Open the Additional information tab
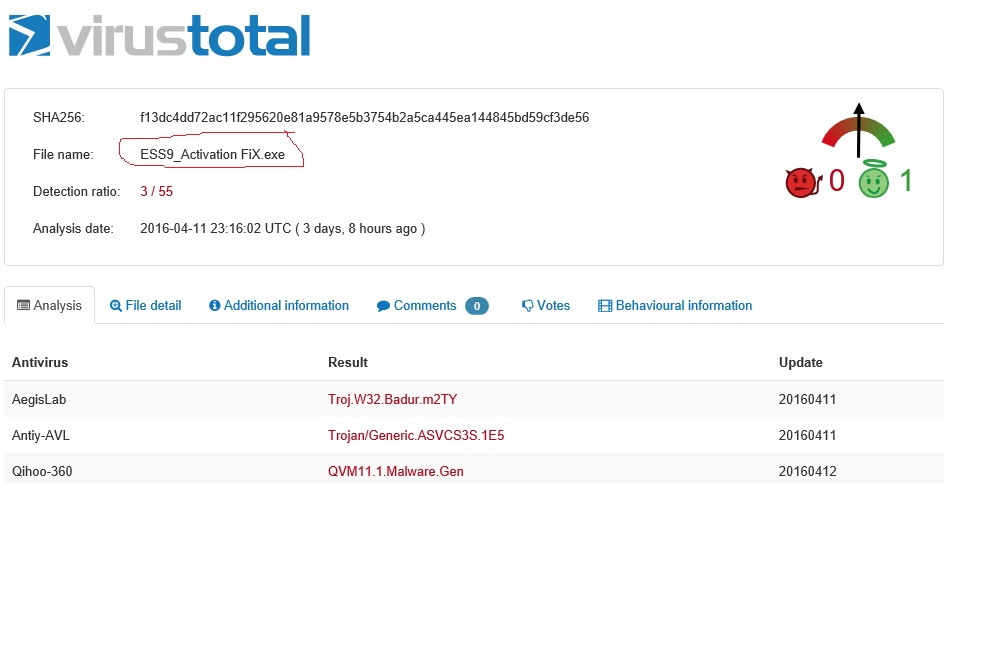This screenshot has height=667, width=985. coord(279,306)
